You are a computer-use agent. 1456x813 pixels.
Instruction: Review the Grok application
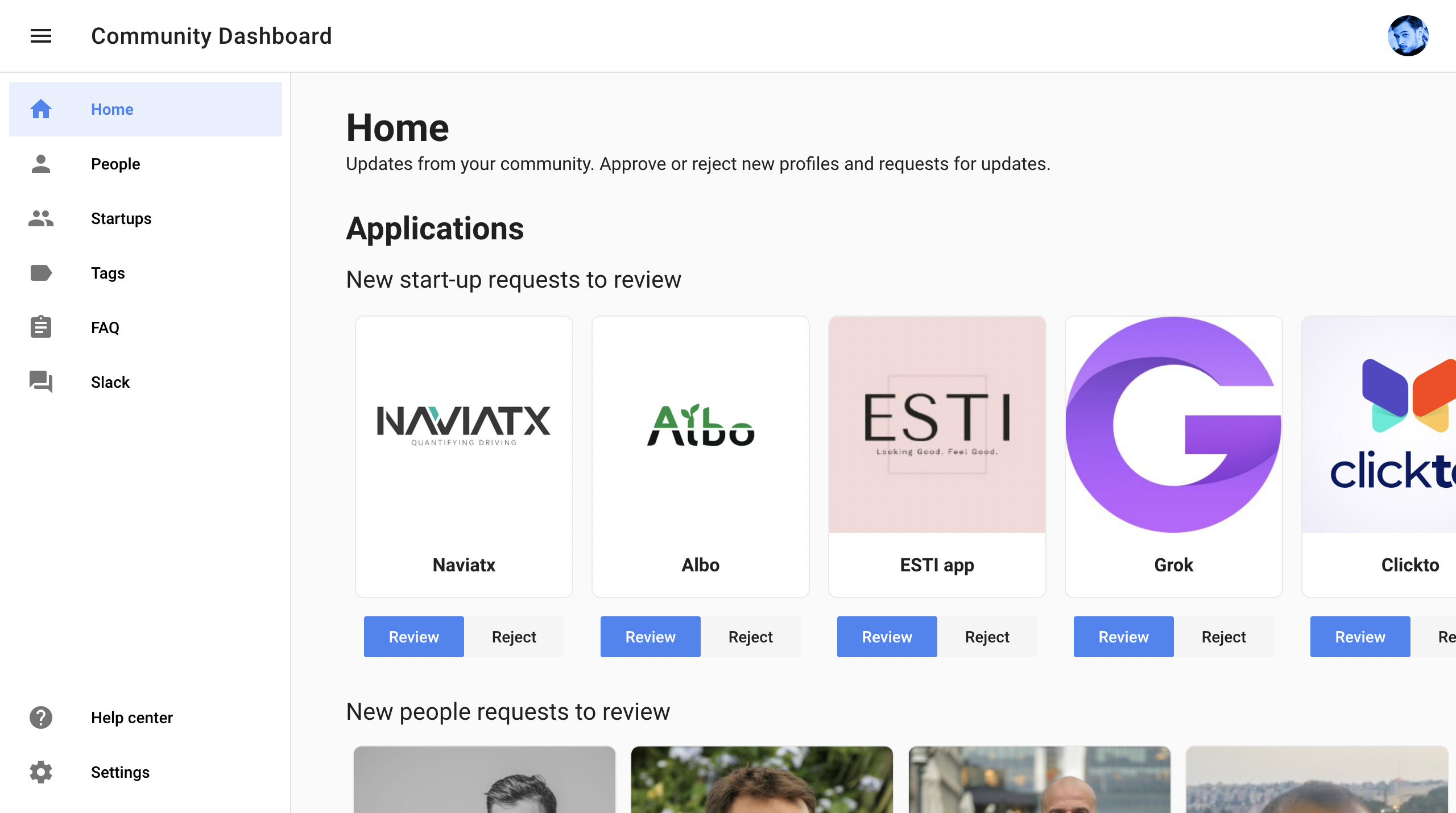coord(1124,637)
